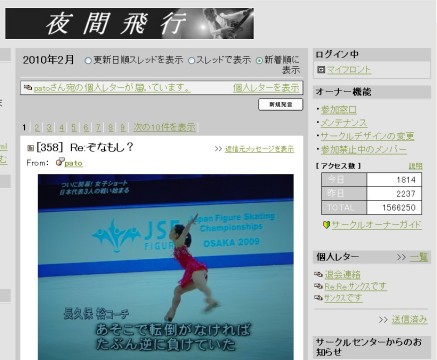Click the message icon before [358]
The image size is (437, 360).
pos(30,148)
